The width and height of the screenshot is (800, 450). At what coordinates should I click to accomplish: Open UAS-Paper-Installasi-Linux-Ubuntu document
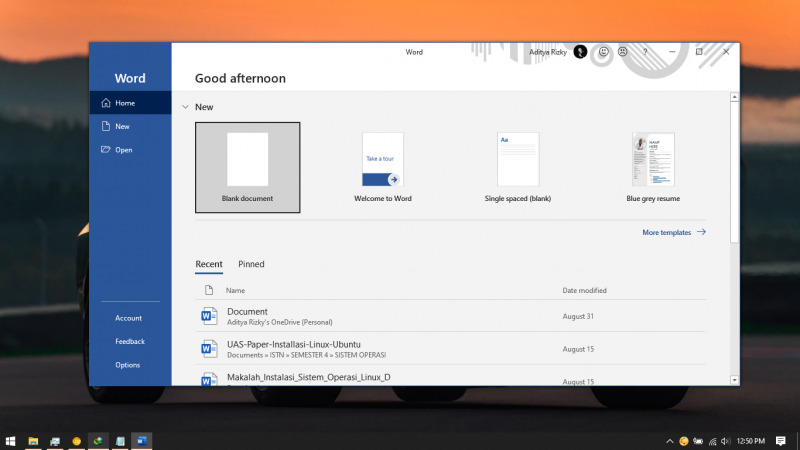[x=451, y=349]
